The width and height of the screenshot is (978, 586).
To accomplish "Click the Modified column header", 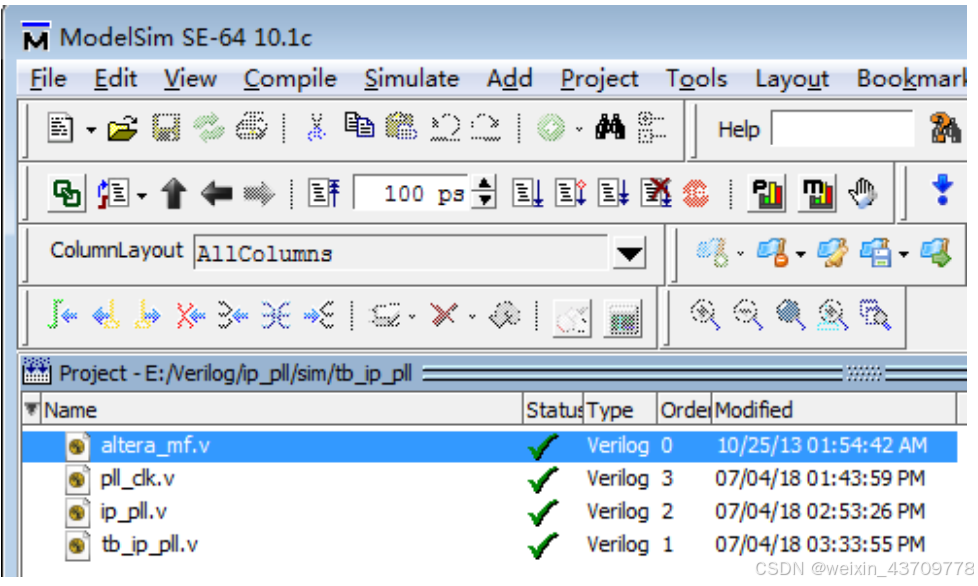I will [x=834, y=410].
